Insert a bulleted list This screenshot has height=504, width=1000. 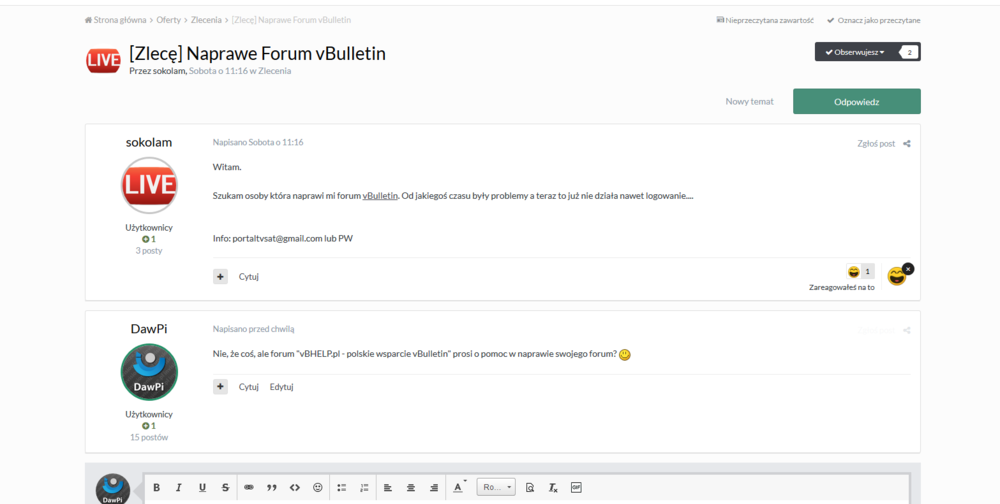coord(341,488)
